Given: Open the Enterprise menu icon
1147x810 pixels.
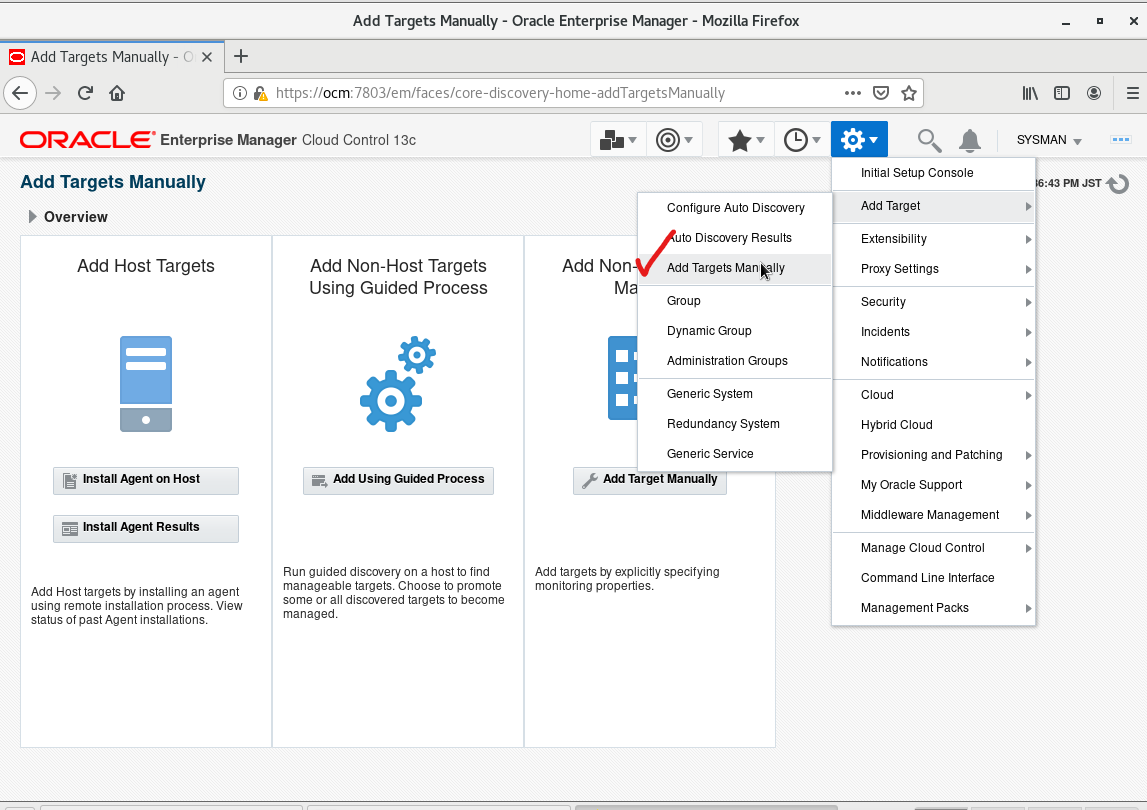Looking at the screenshot, I should 618,140.
